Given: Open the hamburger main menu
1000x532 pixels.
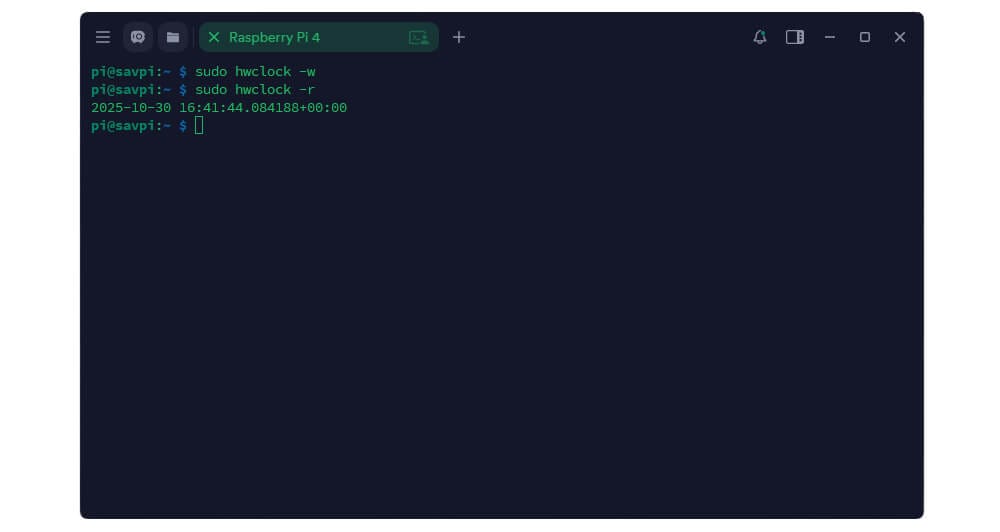Looking at the screenshot, I should [103, 37].
